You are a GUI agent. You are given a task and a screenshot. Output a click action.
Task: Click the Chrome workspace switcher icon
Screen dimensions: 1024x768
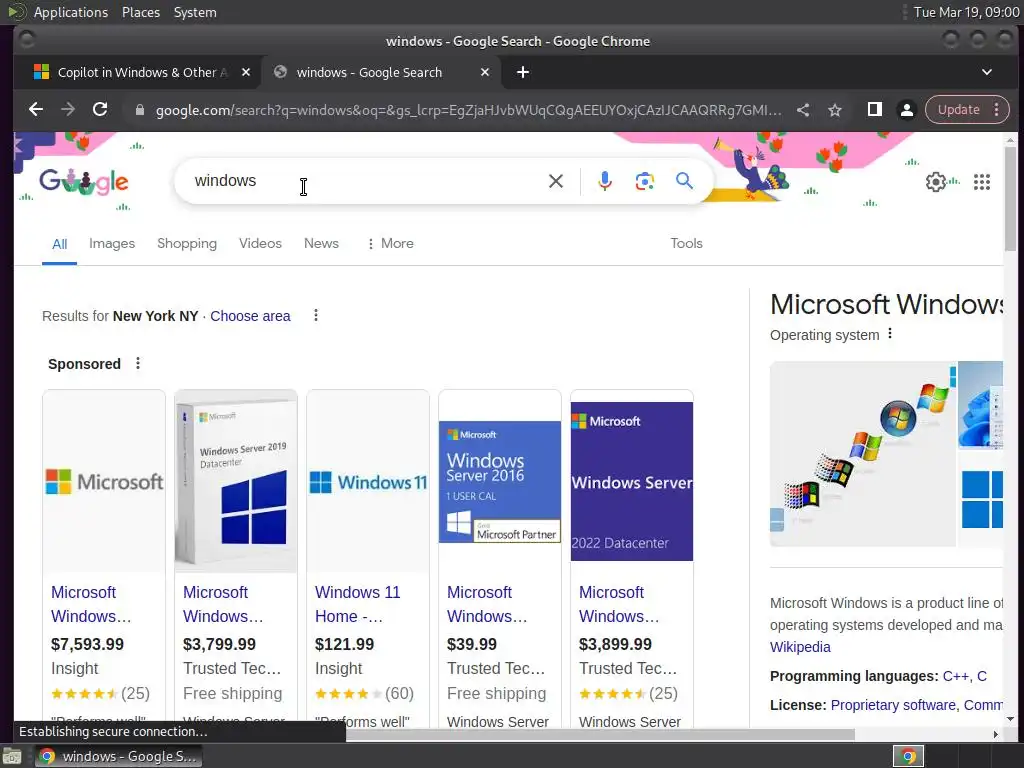pos(908,756)
